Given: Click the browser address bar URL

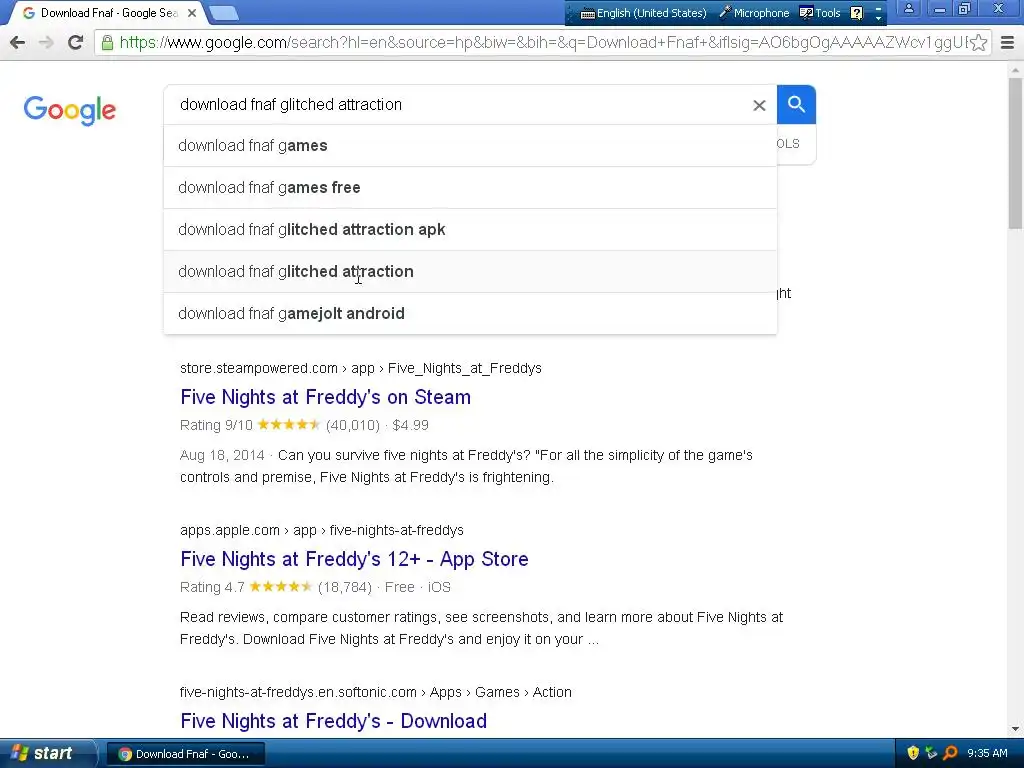Looking at the screenshot, I should click(x=542, y=42).
